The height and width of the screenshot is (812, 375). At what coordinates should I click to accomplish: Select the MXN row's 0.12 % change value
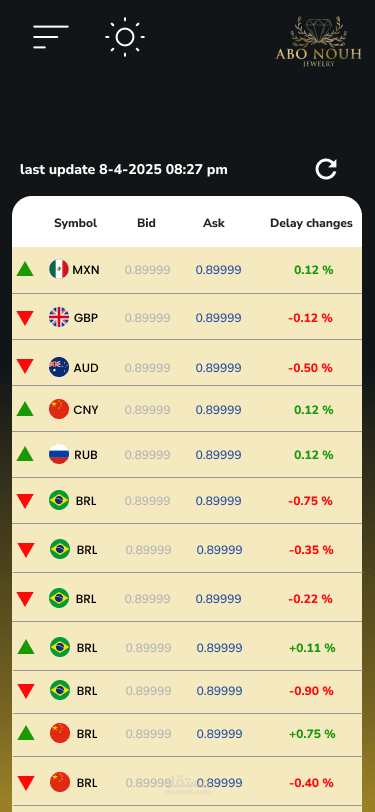[314, 270]
